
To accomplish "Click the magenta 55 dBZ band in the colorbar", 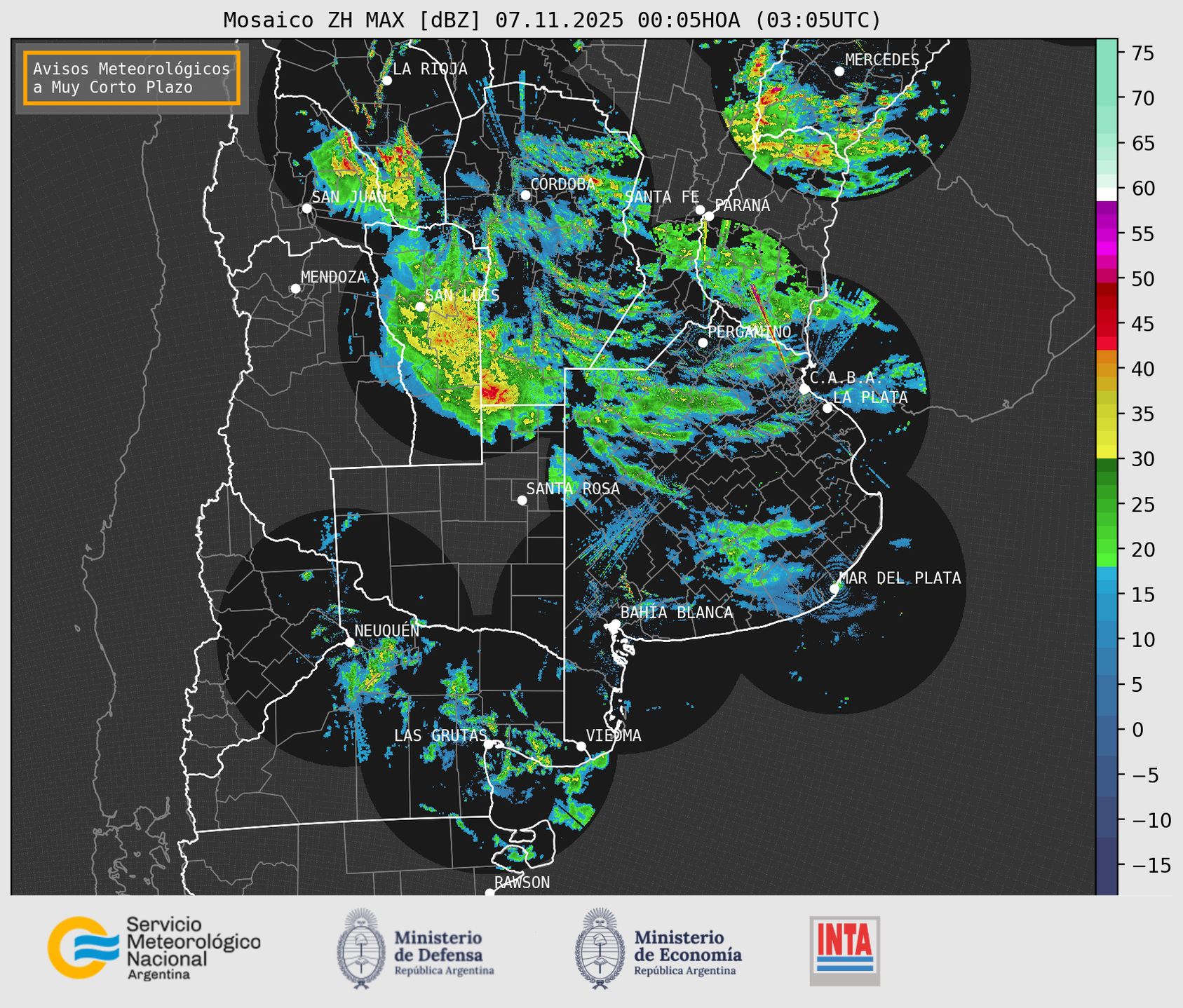I will (x=1107, y=233).
